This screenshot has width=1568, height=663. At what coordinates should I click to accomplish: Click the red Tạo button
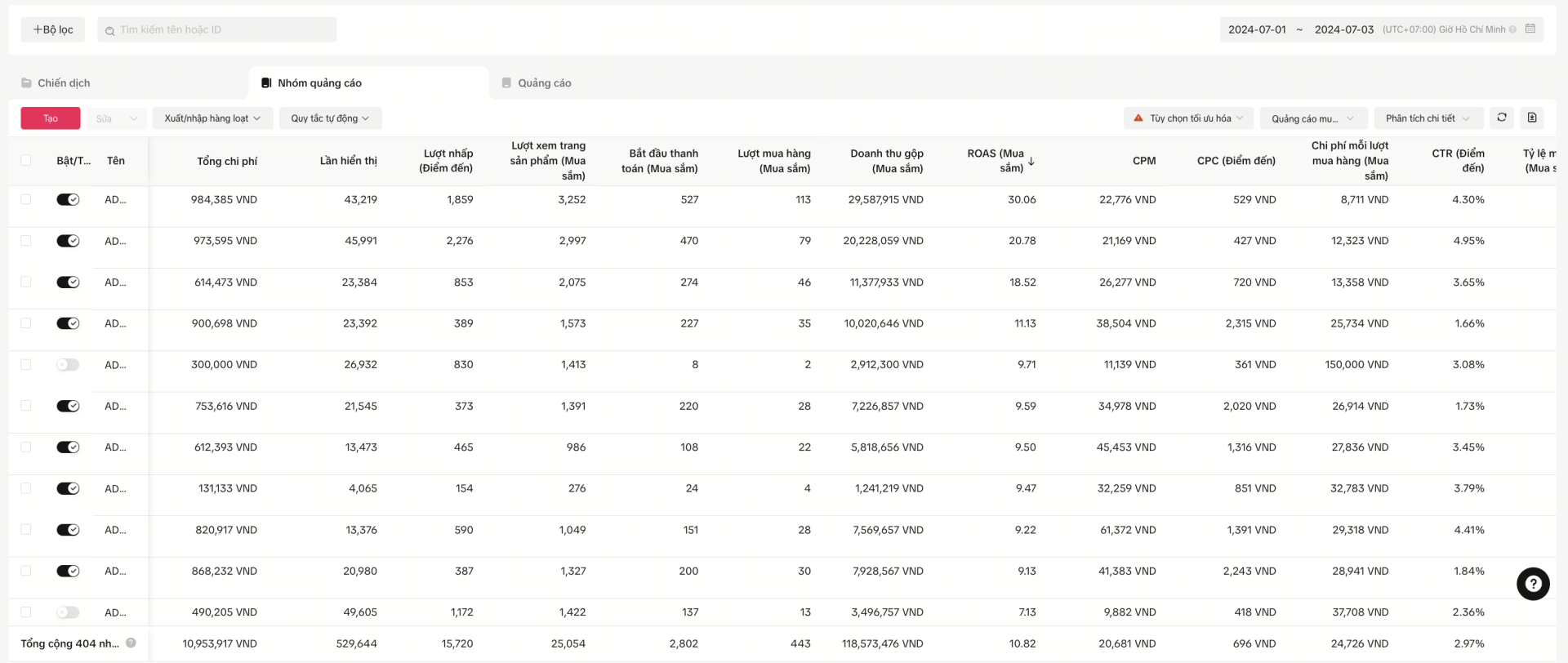51,118
